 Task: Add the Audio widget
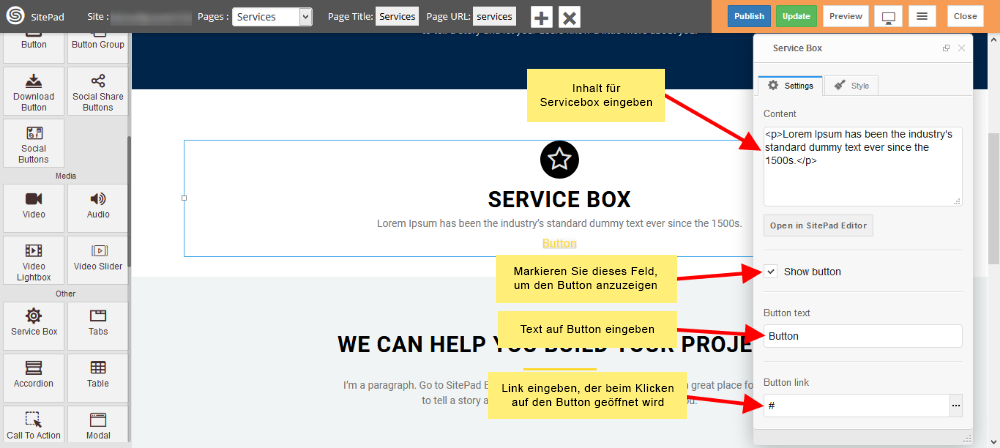98,208
